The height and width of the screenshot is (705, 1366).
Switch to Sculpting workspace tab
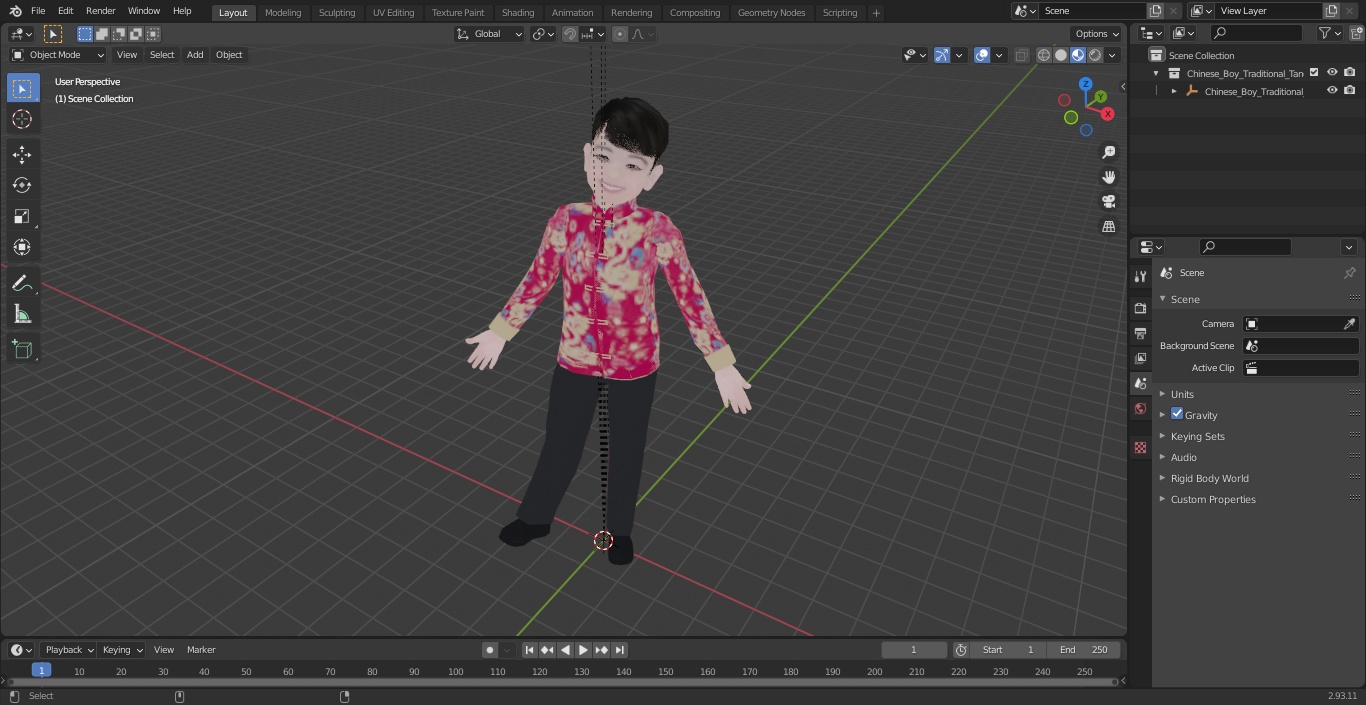337,13
